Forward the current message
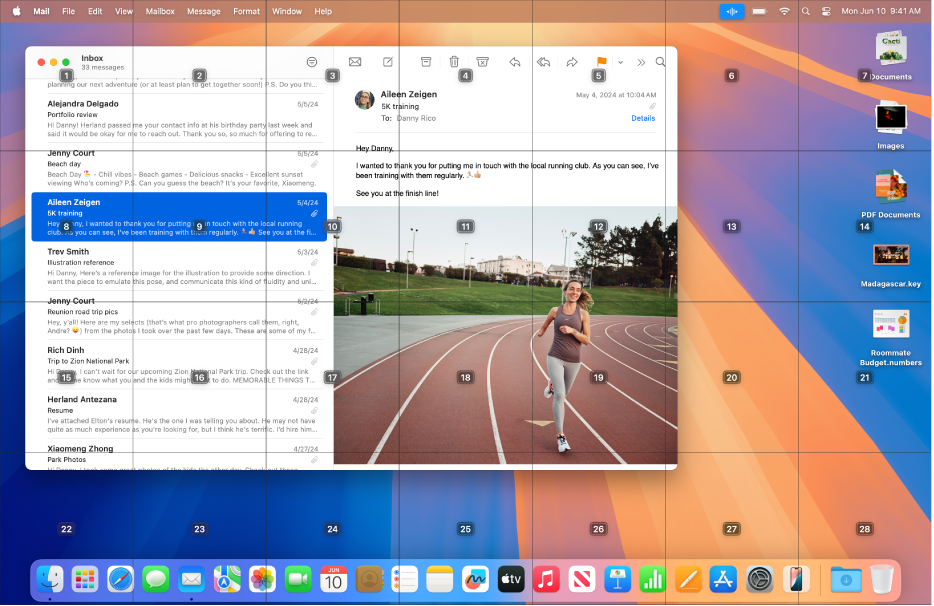 point(572,61)
